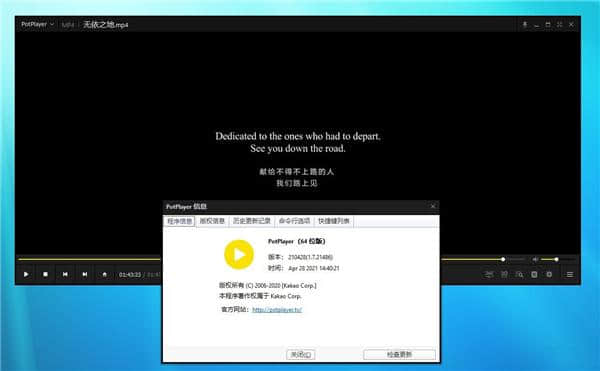The width and height of the screenshot is (600, 371).
Task: Go to the 快捷键列表 tab
Action: 334,221
